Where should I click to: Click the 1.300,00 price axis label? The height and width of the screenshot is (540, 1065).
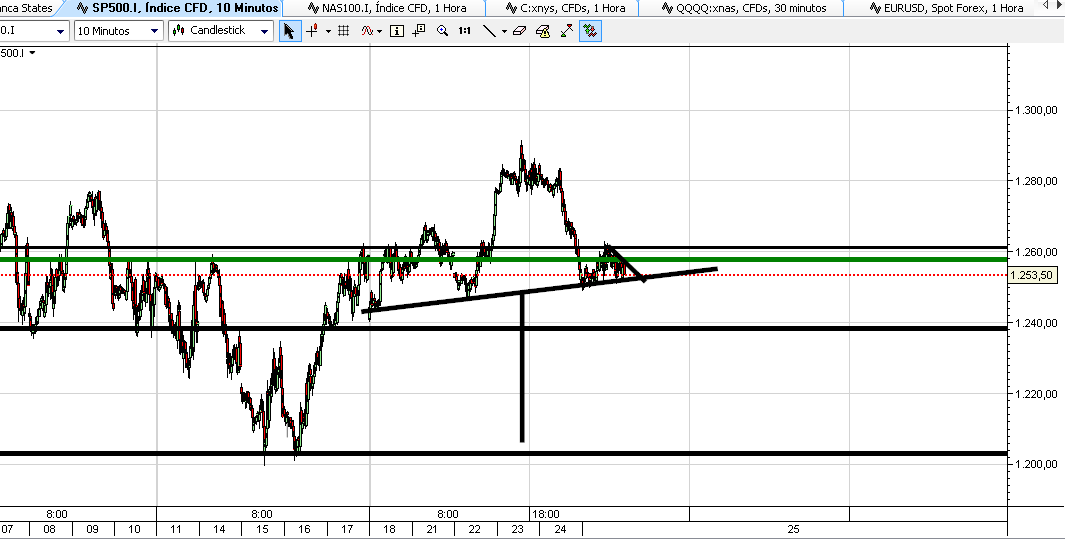click(x=1036, y=110)
